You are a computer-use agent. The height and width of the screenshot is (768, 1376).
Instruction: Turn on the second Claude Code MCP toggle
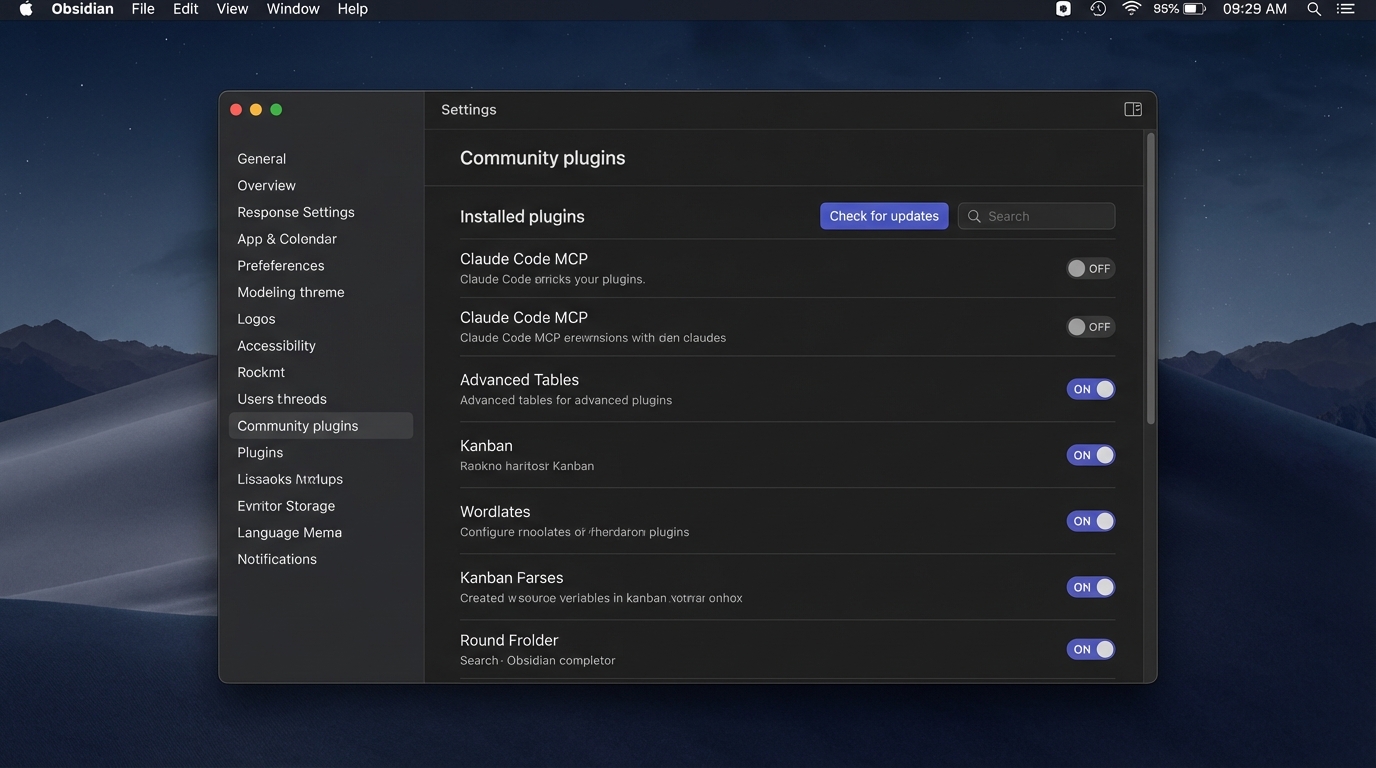[x=1090, y=326]
